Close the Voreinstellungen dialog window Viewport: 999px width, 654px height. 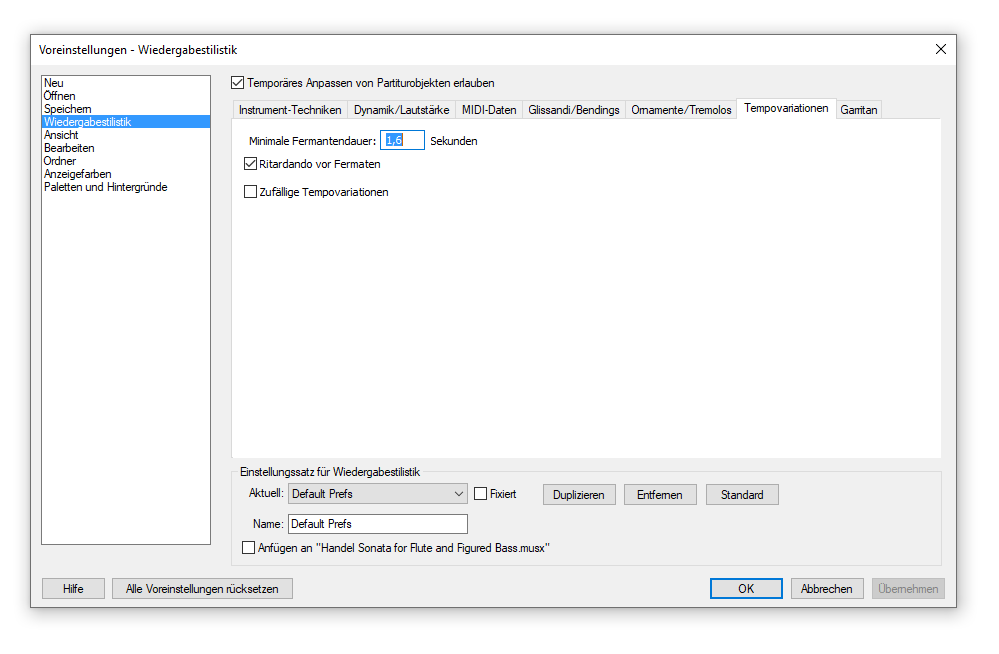click(x=940, y=49)
